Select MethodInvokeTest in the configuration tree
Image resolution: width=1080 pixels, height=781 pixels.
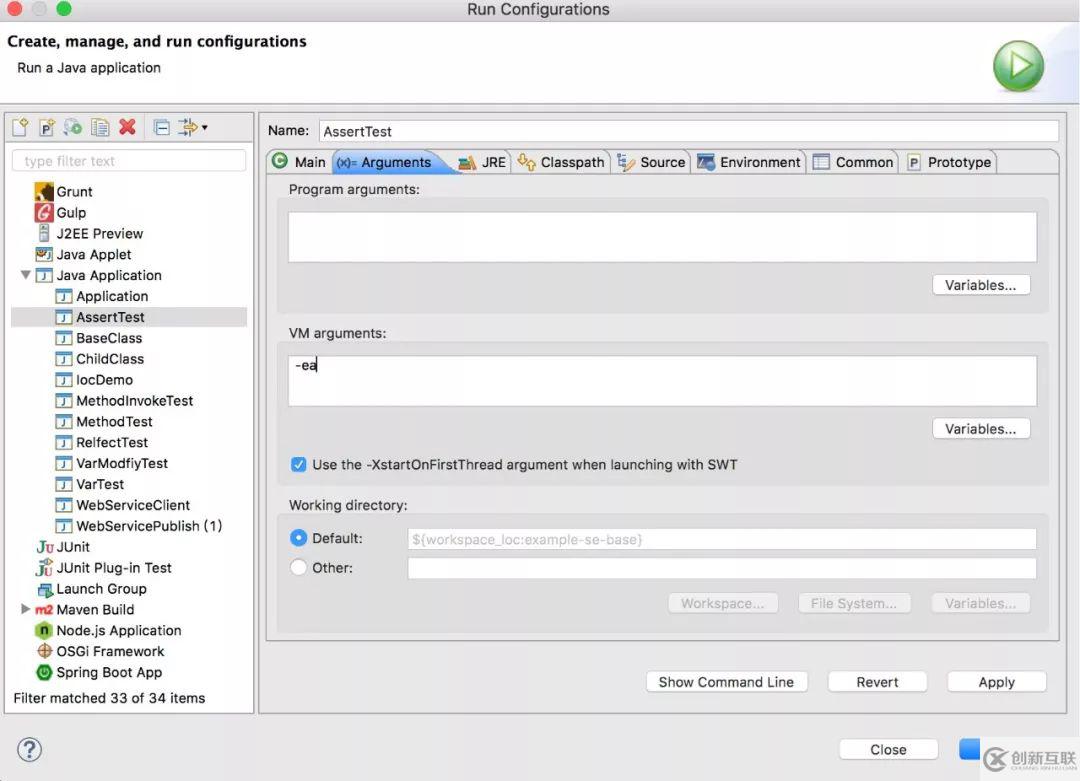point(134,401)
